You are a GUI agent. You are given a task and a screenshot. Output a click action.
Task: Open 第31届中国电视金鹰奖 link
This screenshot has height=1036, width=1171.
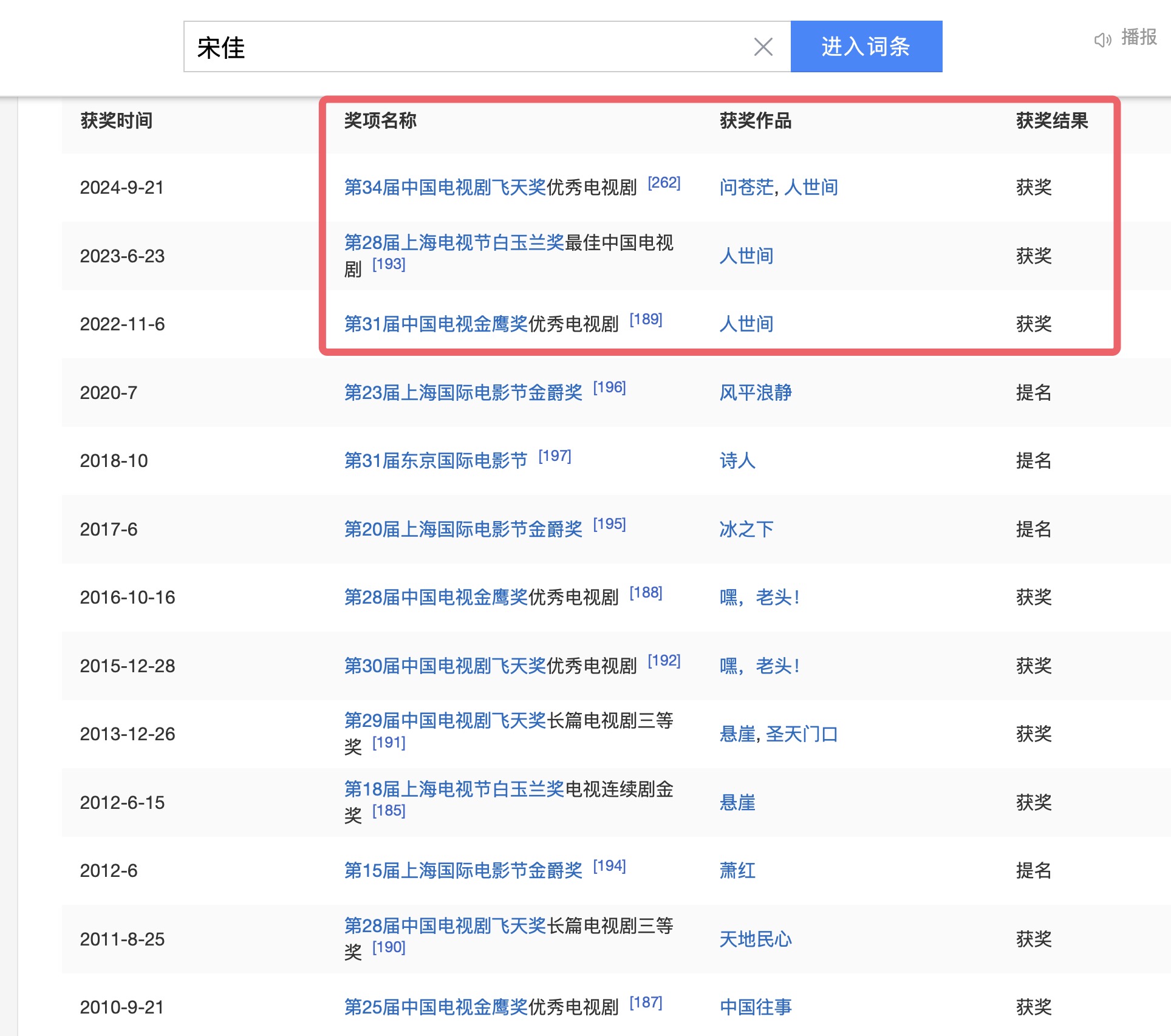click(436, 324)
